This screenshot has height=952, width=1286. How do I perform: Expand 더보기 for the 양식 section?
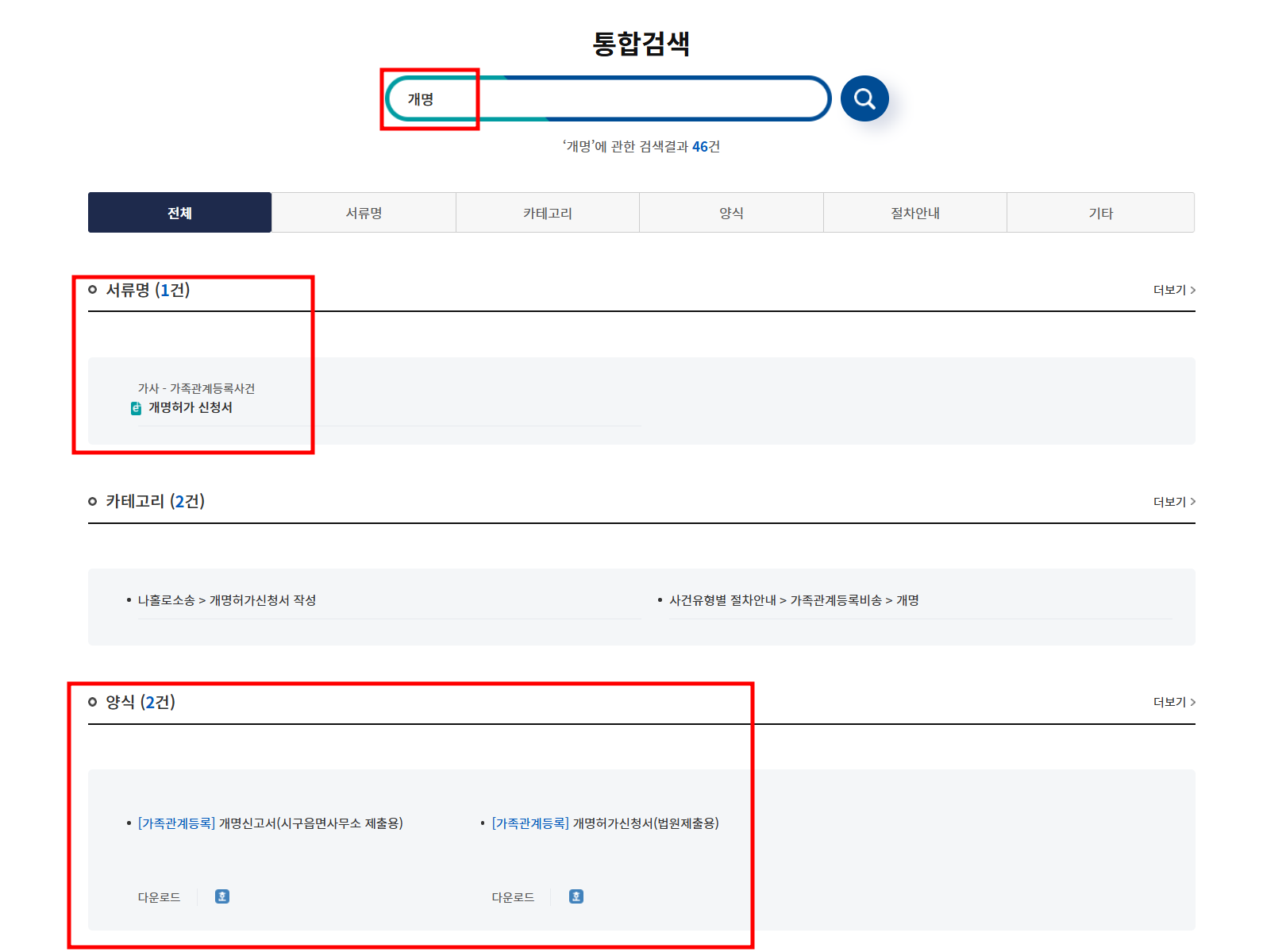pos(1174,702)
